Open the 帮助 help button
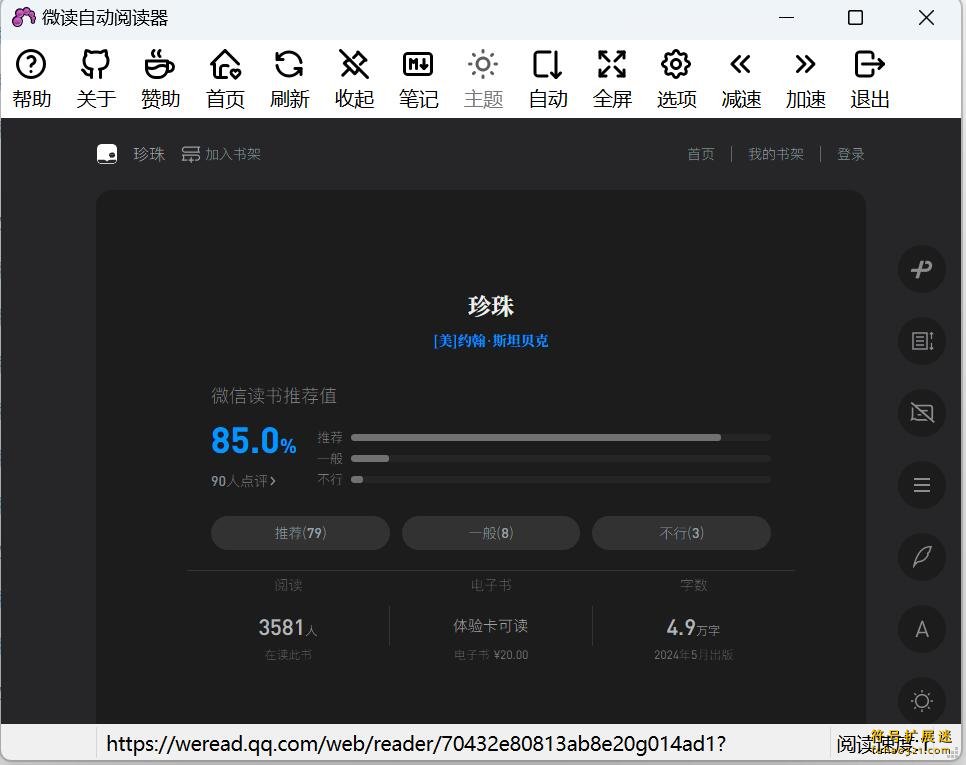This screenshot has height=765, width=966. click(x=31, y=79)
